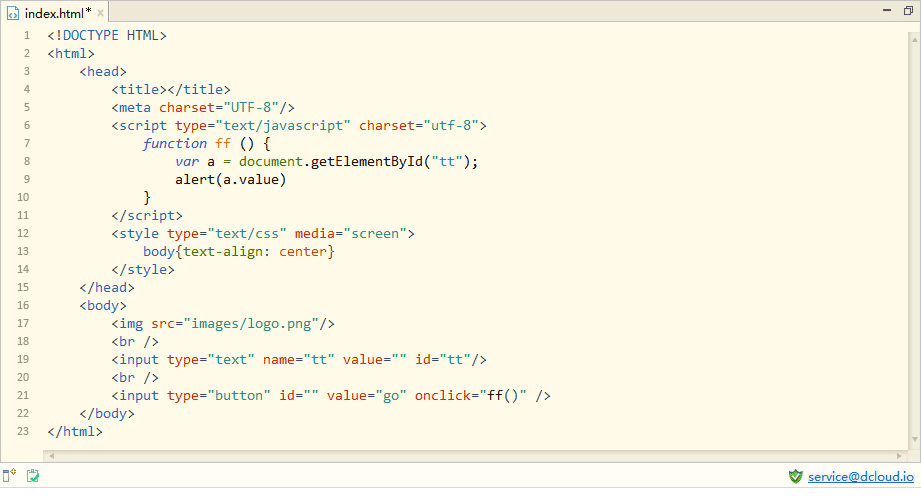This screenshot has width=921, height=499.
Task: Click the input type="text" line
Action: pos(299,360)
